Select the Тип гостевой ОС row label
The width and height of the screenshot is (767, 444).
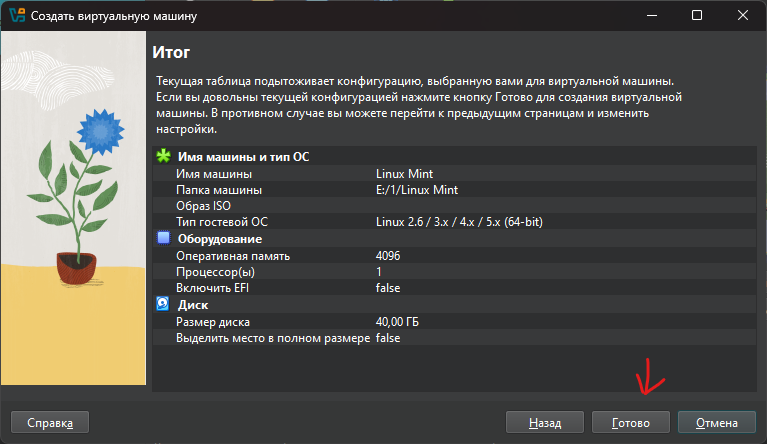point(222,222)
